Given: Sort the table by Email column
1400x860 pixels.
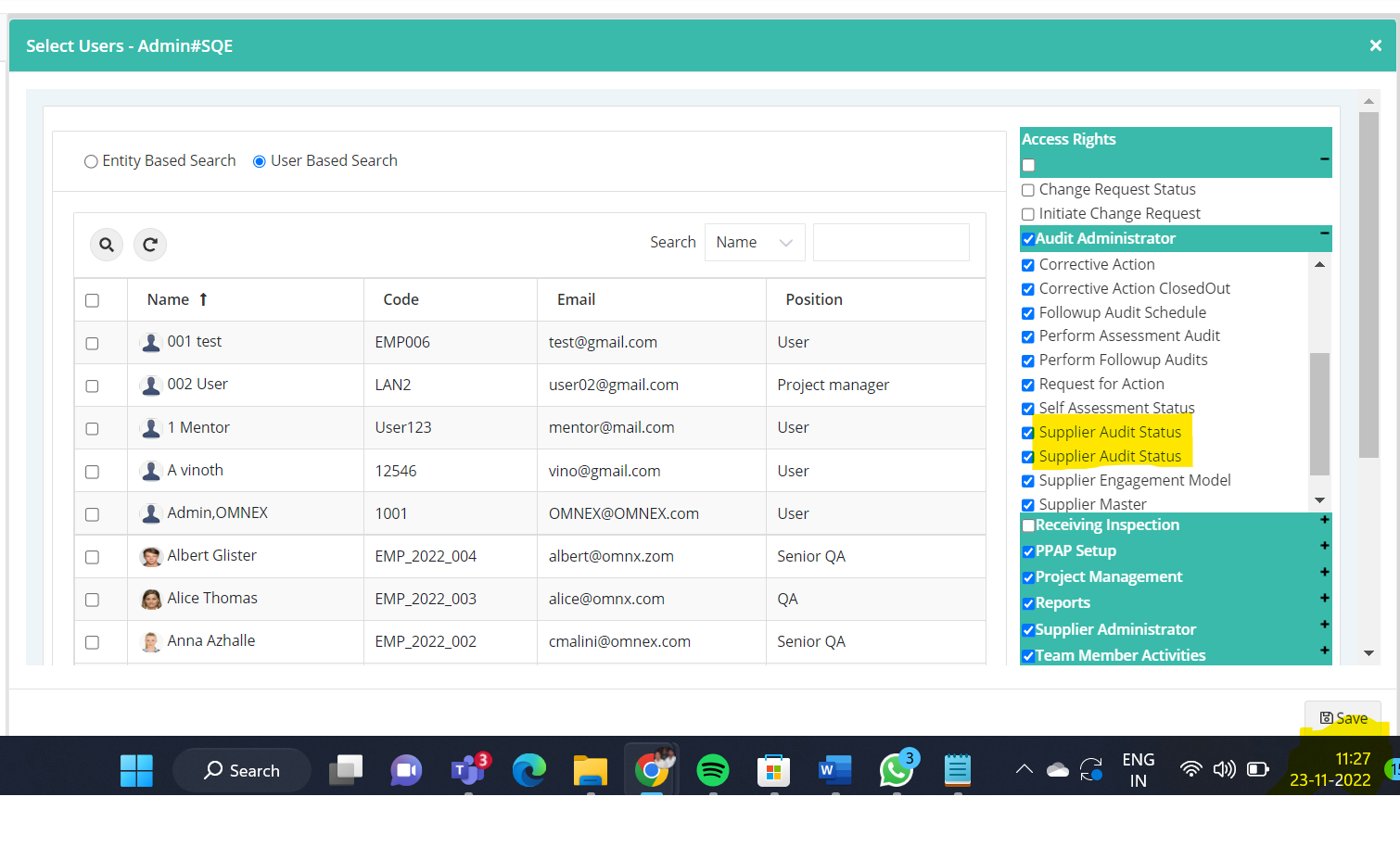Looking at the screenshot, I should point(576,299).
